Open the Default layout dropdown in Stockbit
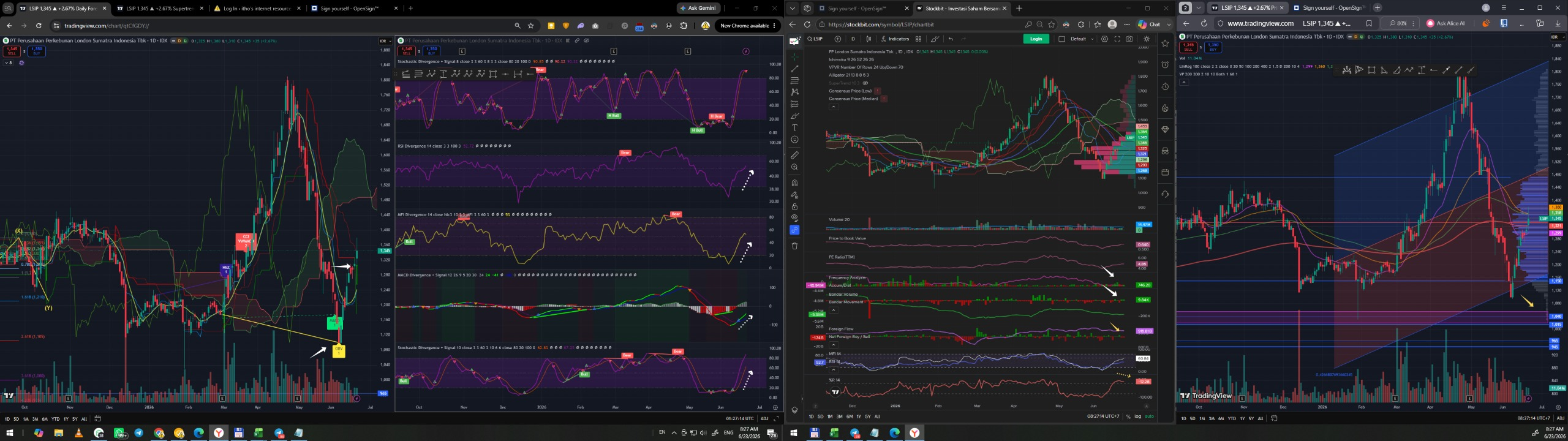Screen dimensions: 1568x441 1082,39
